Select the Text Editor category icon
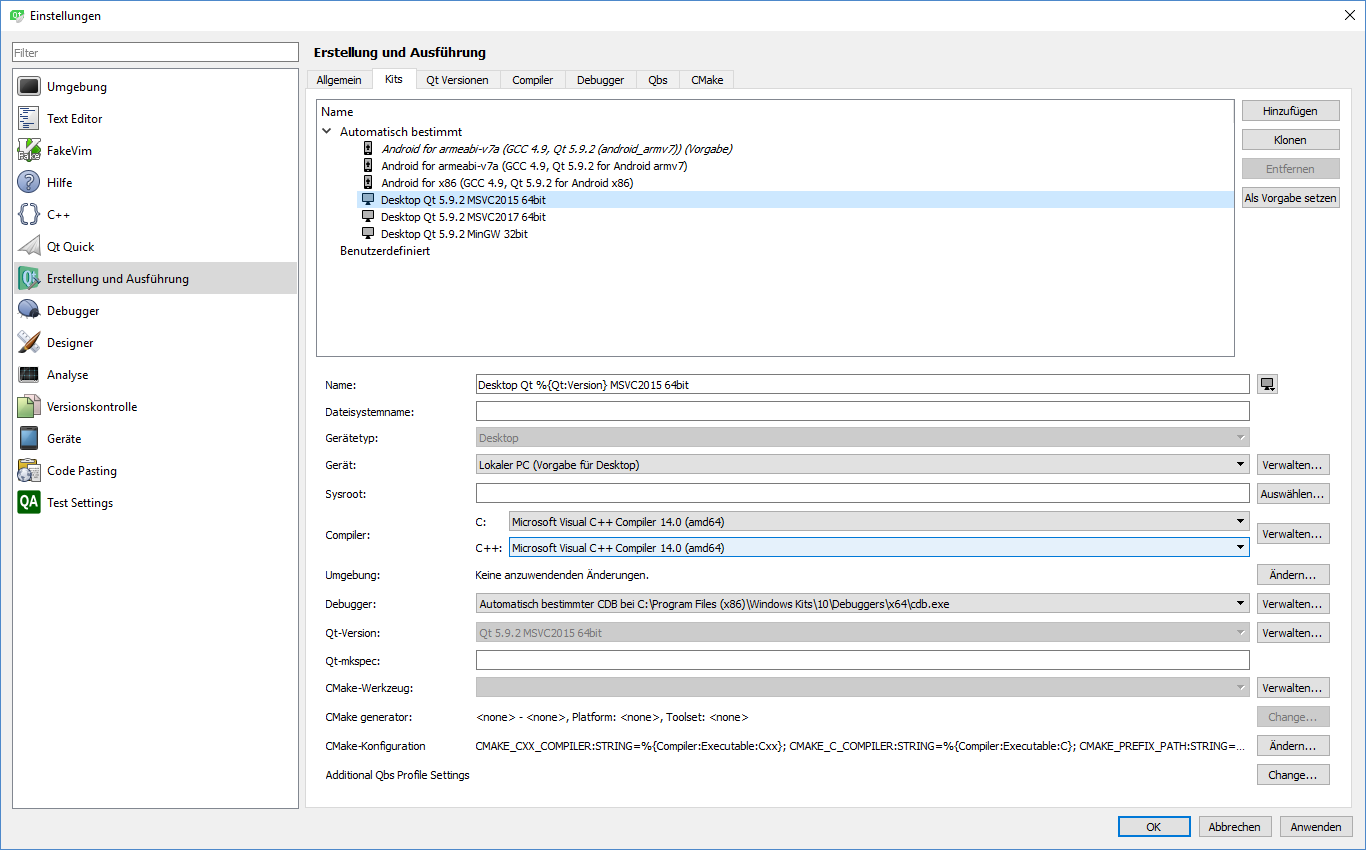The image size is (1366, 850). pos(29,119)
